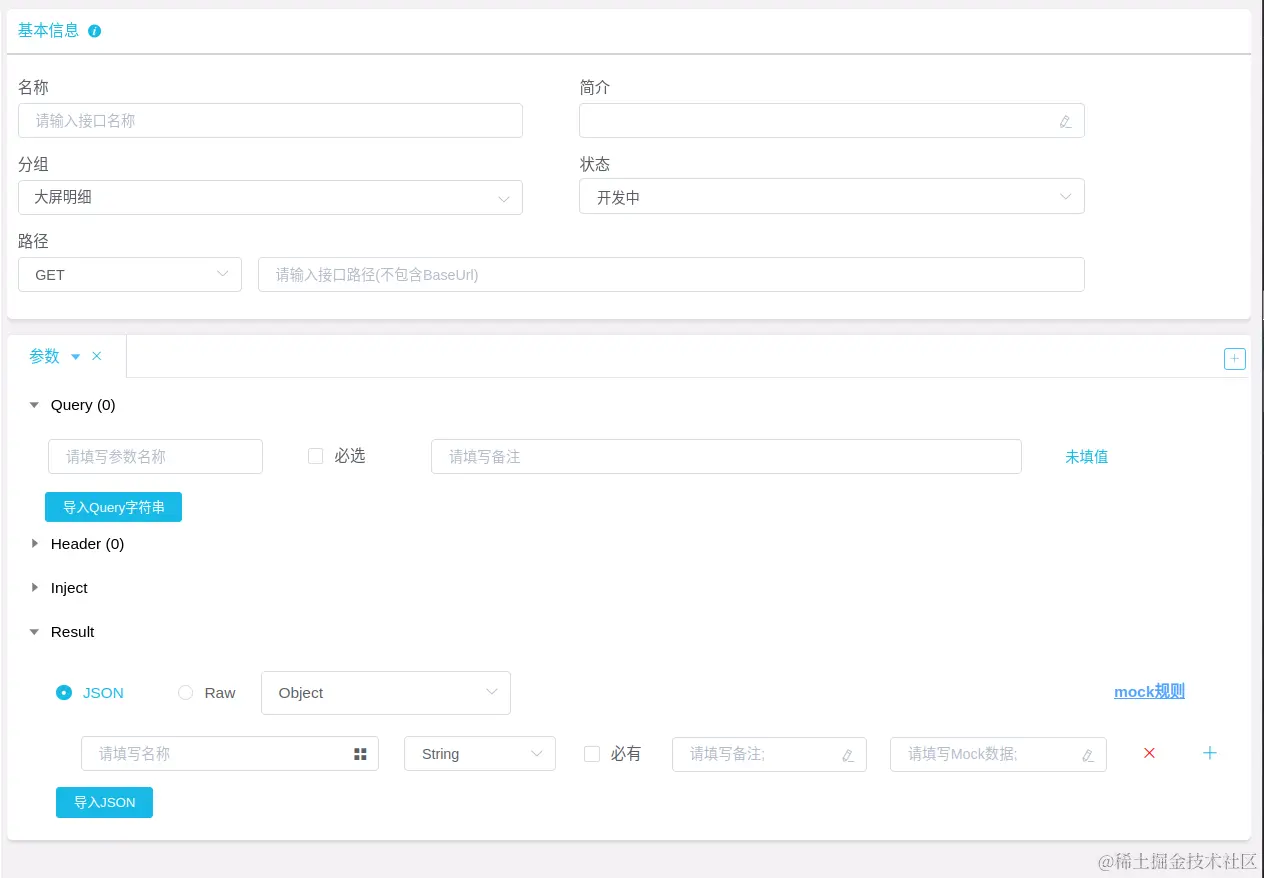Delete the result row with the red X
This screenshot has width=1264, height=878.
point(1149,753)
